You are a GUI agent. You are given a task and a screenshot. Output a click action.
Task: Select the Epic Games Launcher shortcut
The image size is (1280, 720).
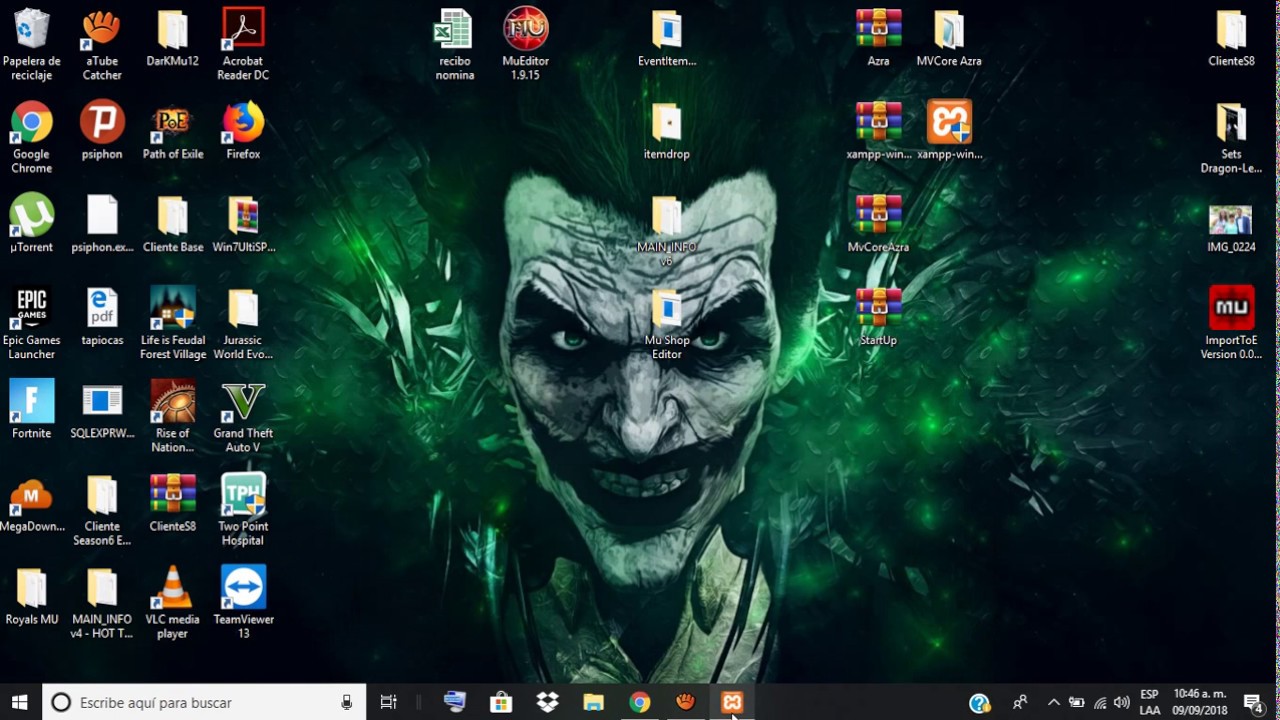point(32,324)
